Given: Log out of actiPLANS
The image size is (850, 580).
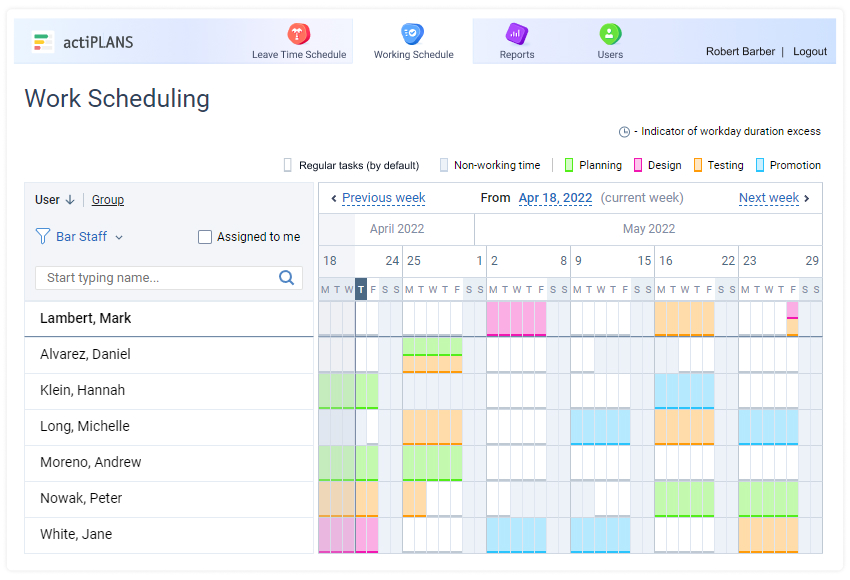Looking at the screenshot, I should pyautogui.click(x=810, y=51).
